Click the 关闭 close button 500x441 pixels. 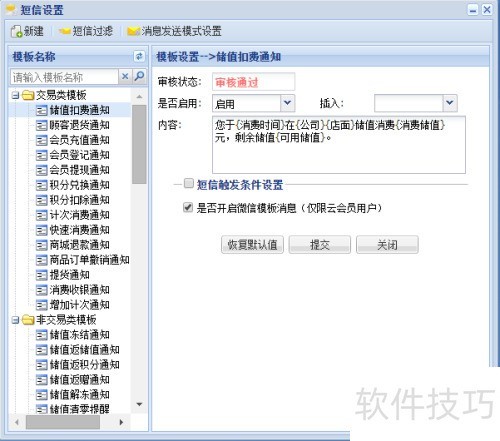[387, 245]
